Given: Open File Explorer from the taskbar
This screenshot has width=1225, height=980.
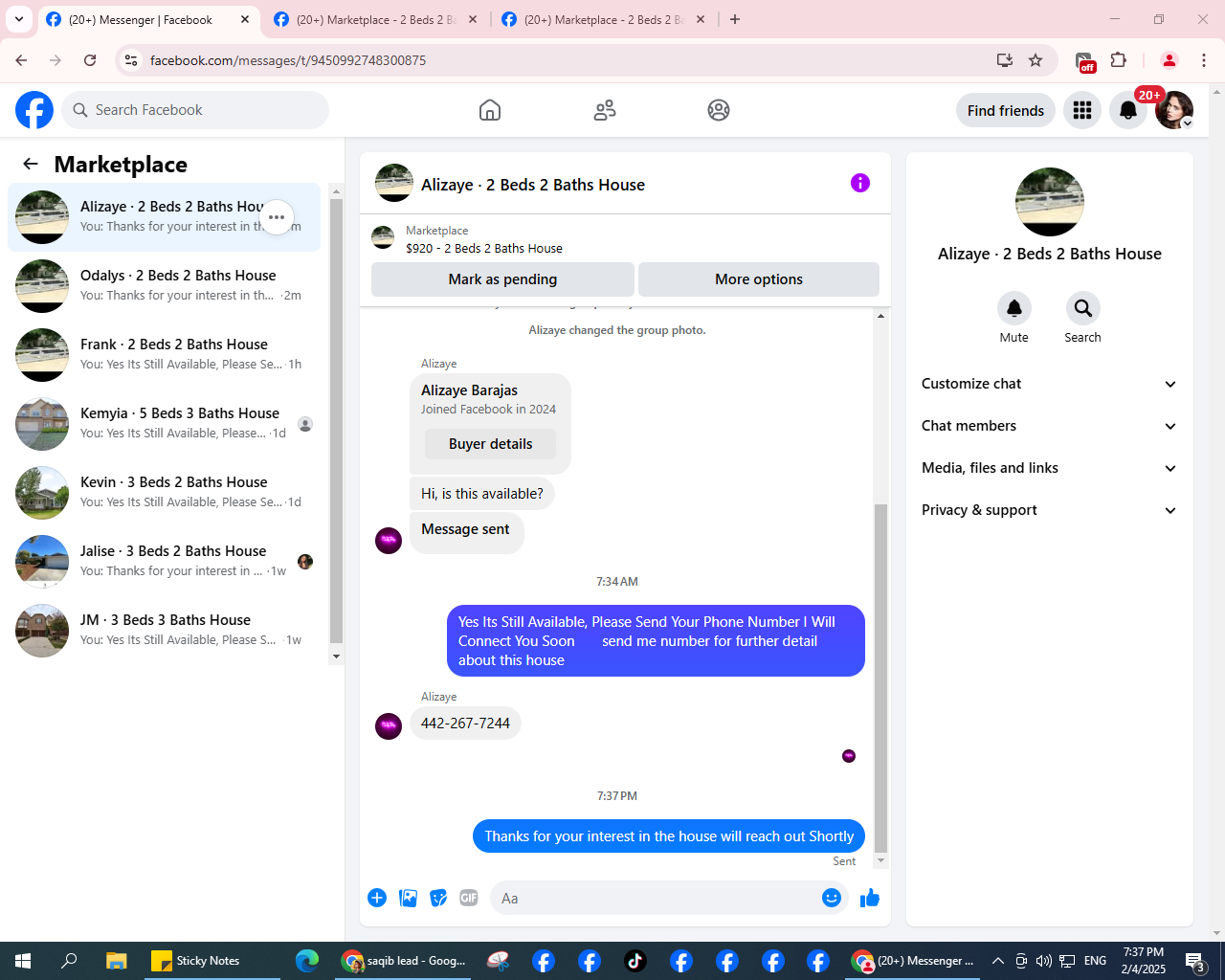Looking at the screenshot, I should 117,961.
